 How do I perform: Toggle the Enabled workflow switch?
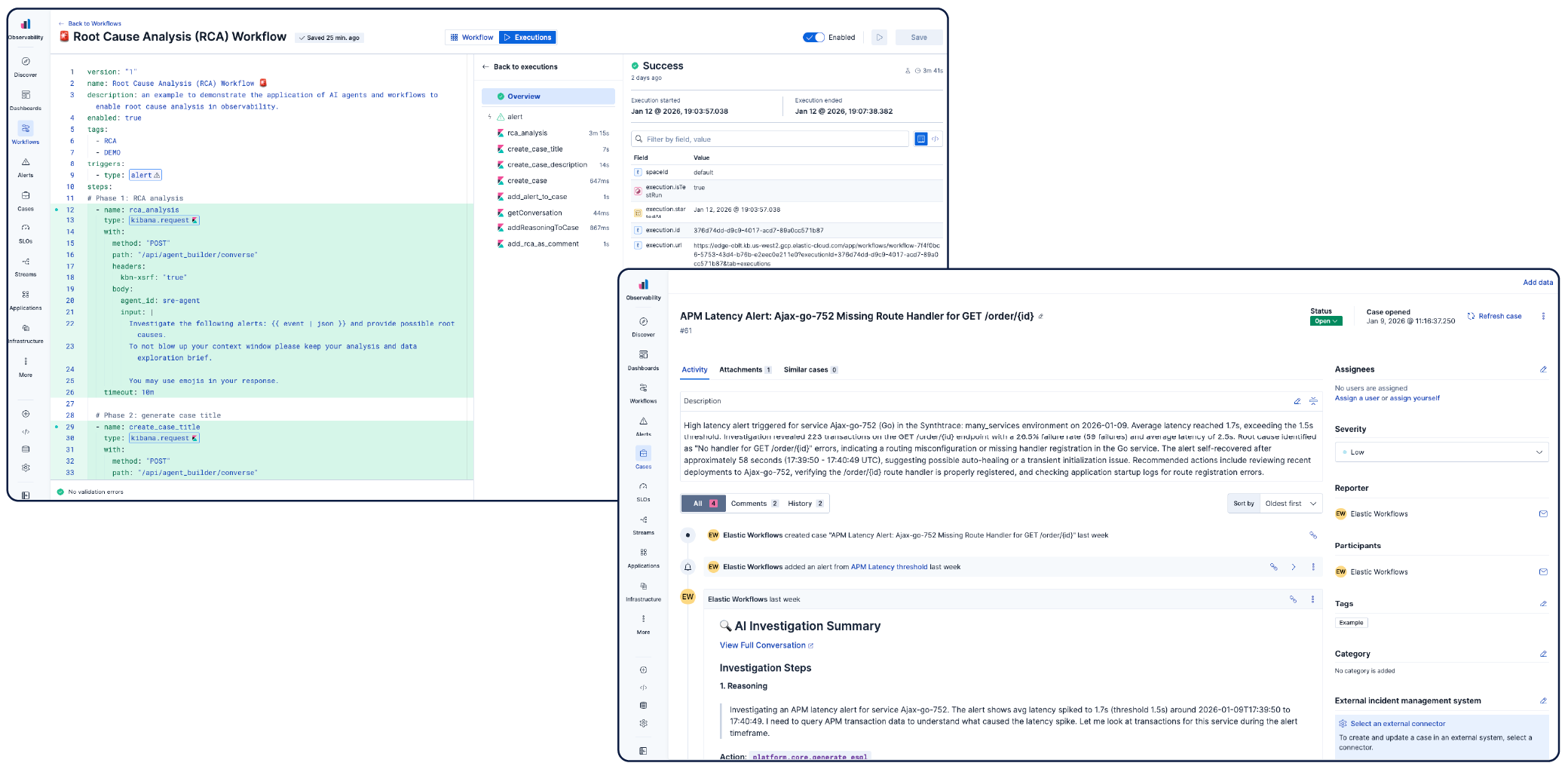(813, 38)
